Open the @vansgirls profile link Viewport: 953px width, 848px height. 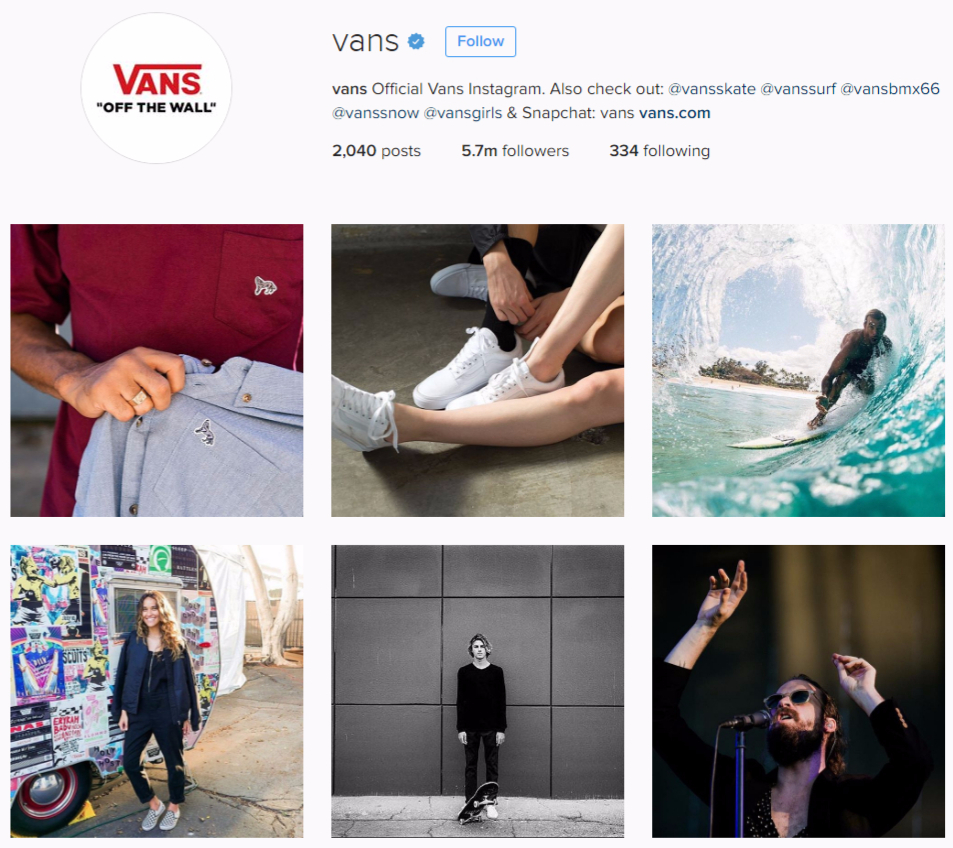[463, 113]
